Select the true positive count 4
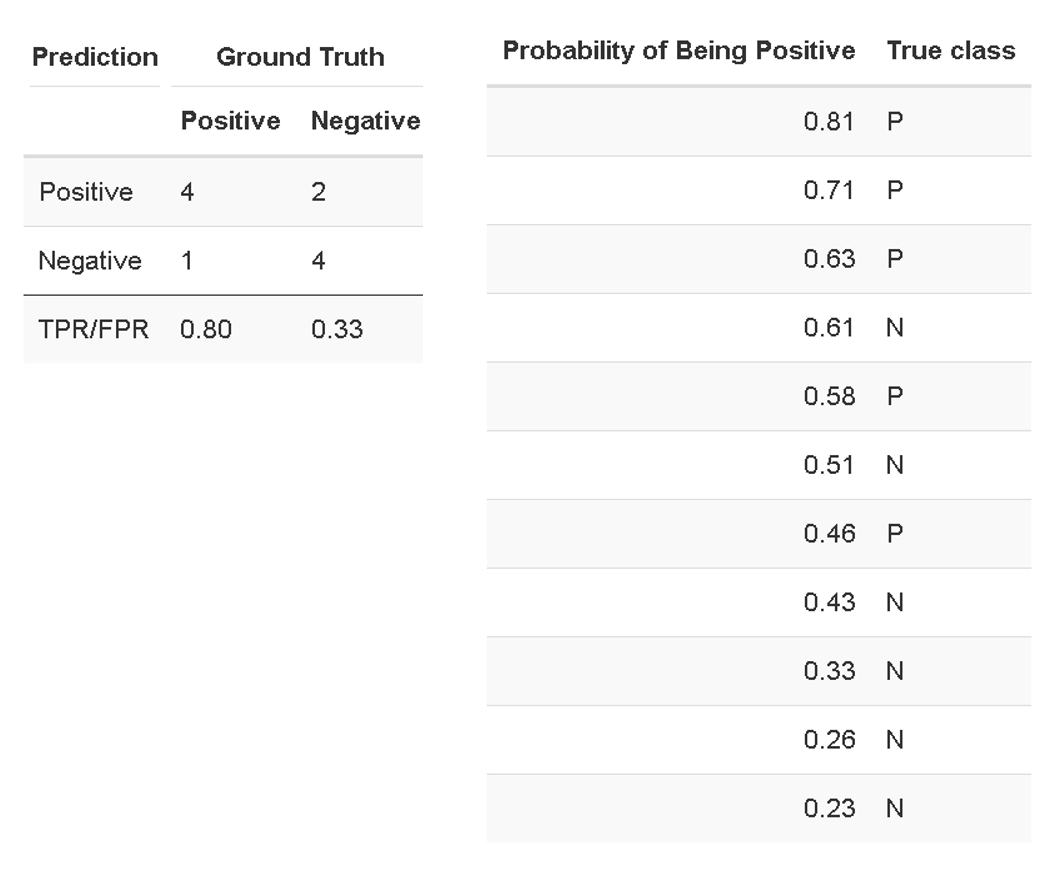 187,193
